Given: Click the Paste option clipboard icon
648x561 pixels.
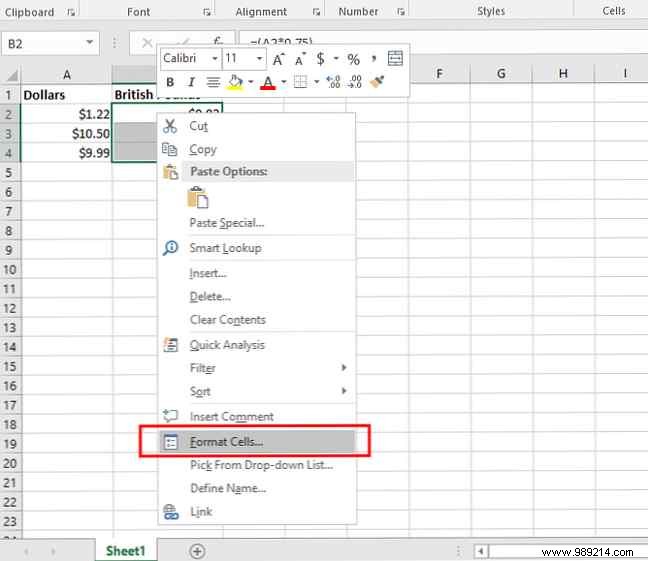Looking at the screenshot, I should pyautogui.click(x=198, y=198).
